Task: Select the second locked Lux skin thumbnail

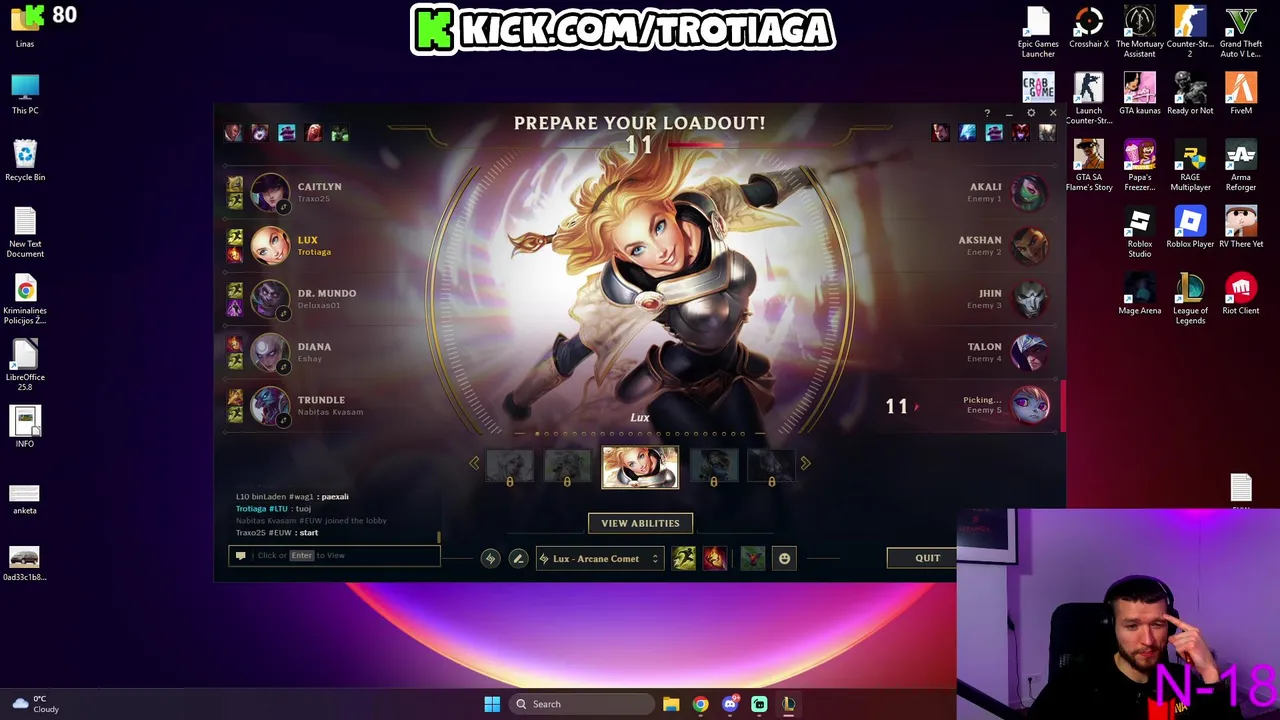Action: tap(567, 468)
